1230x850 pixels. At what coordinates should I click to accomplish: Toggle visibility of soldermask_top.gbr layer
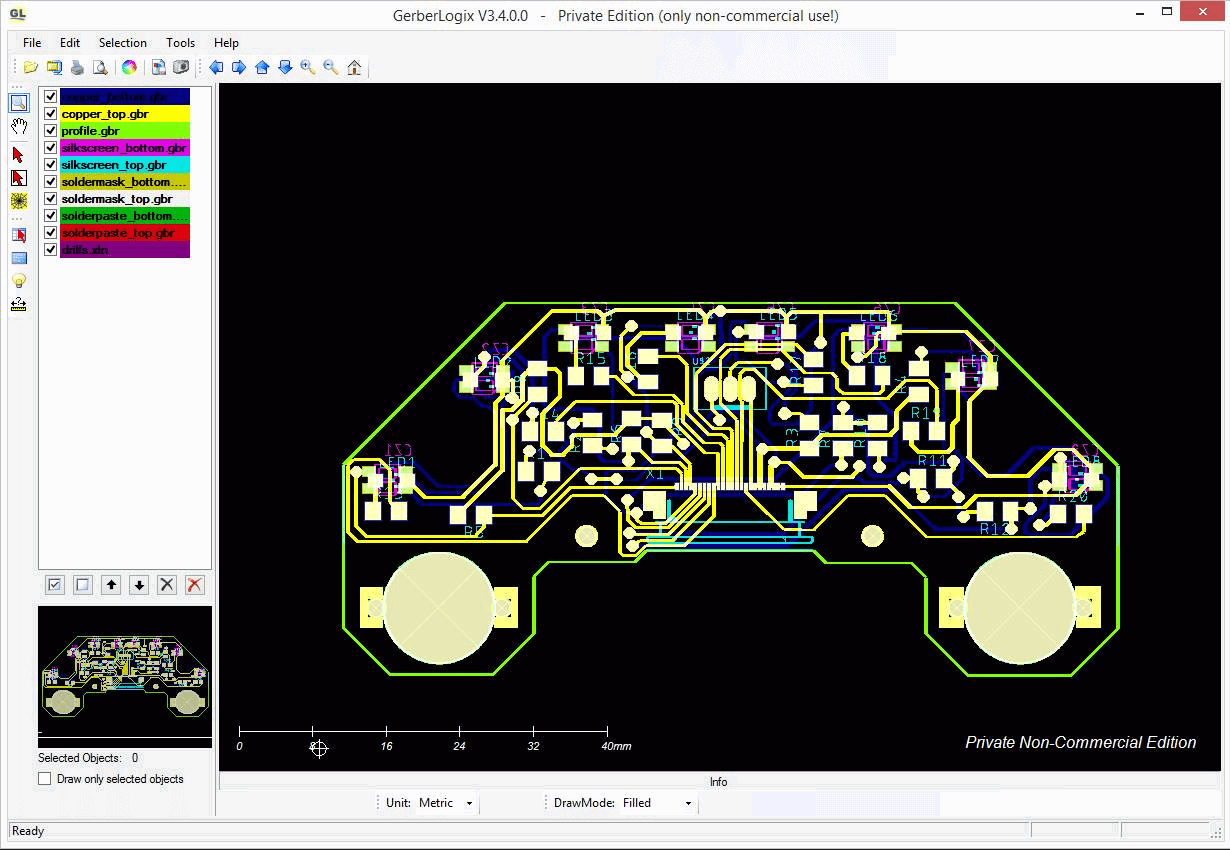(50, 199)
